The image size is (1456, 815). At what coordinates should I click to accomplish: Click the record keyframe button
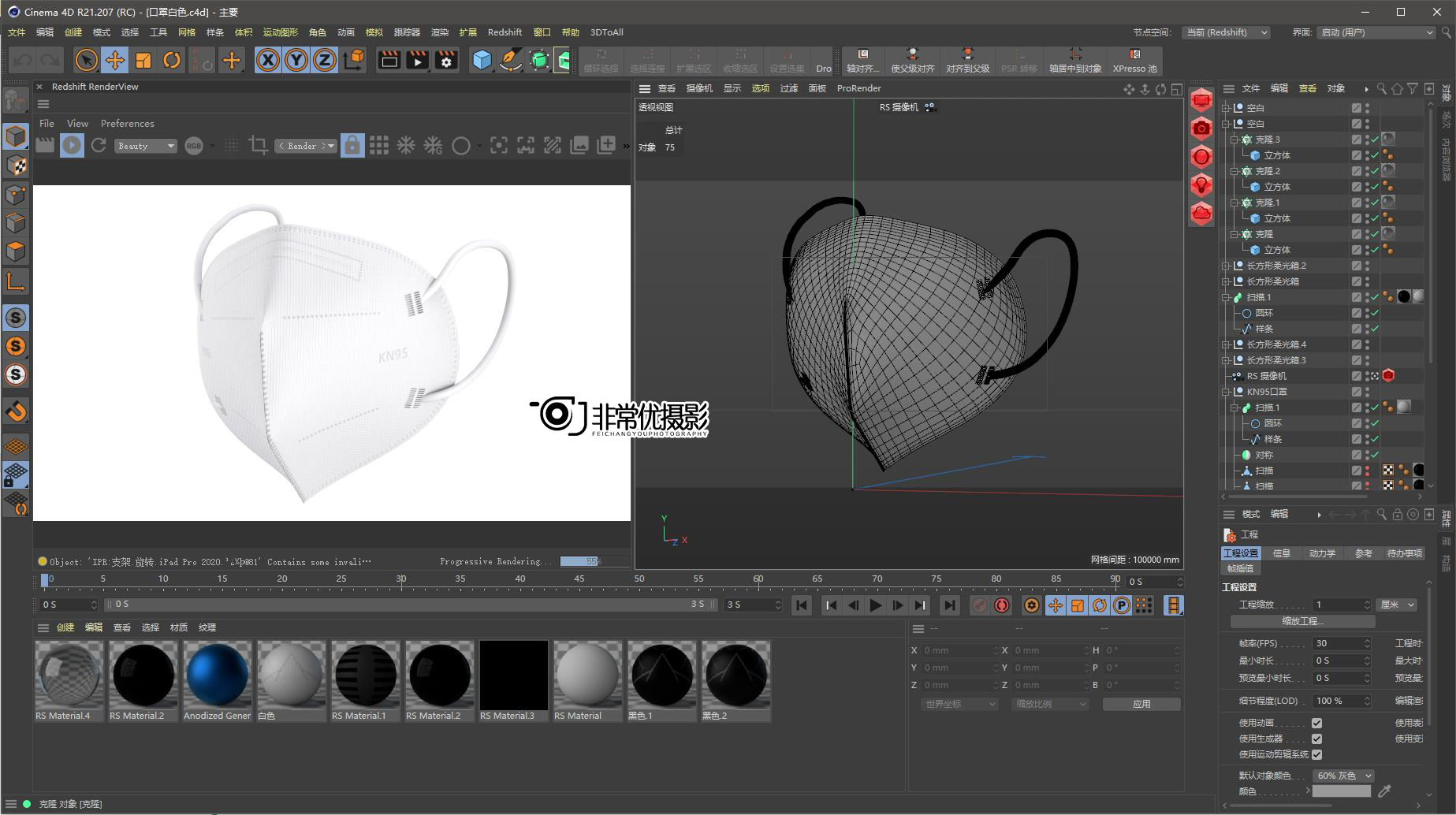979,605
